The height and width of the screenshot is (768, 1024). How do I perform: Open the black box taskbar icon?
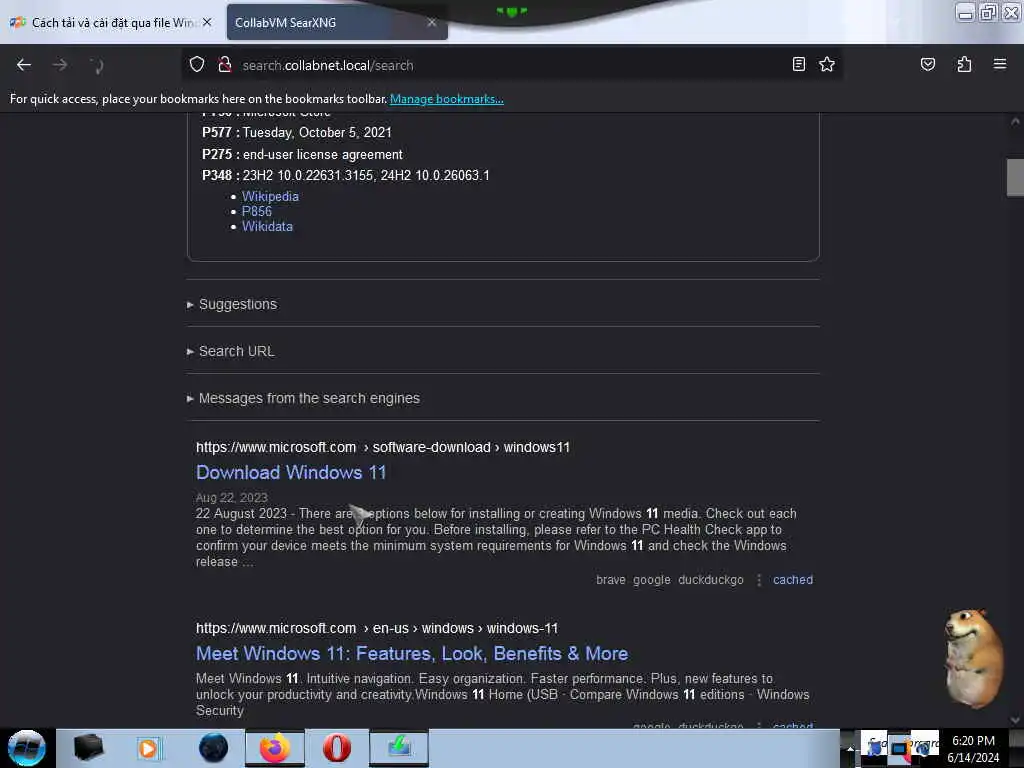pos(88,748)
